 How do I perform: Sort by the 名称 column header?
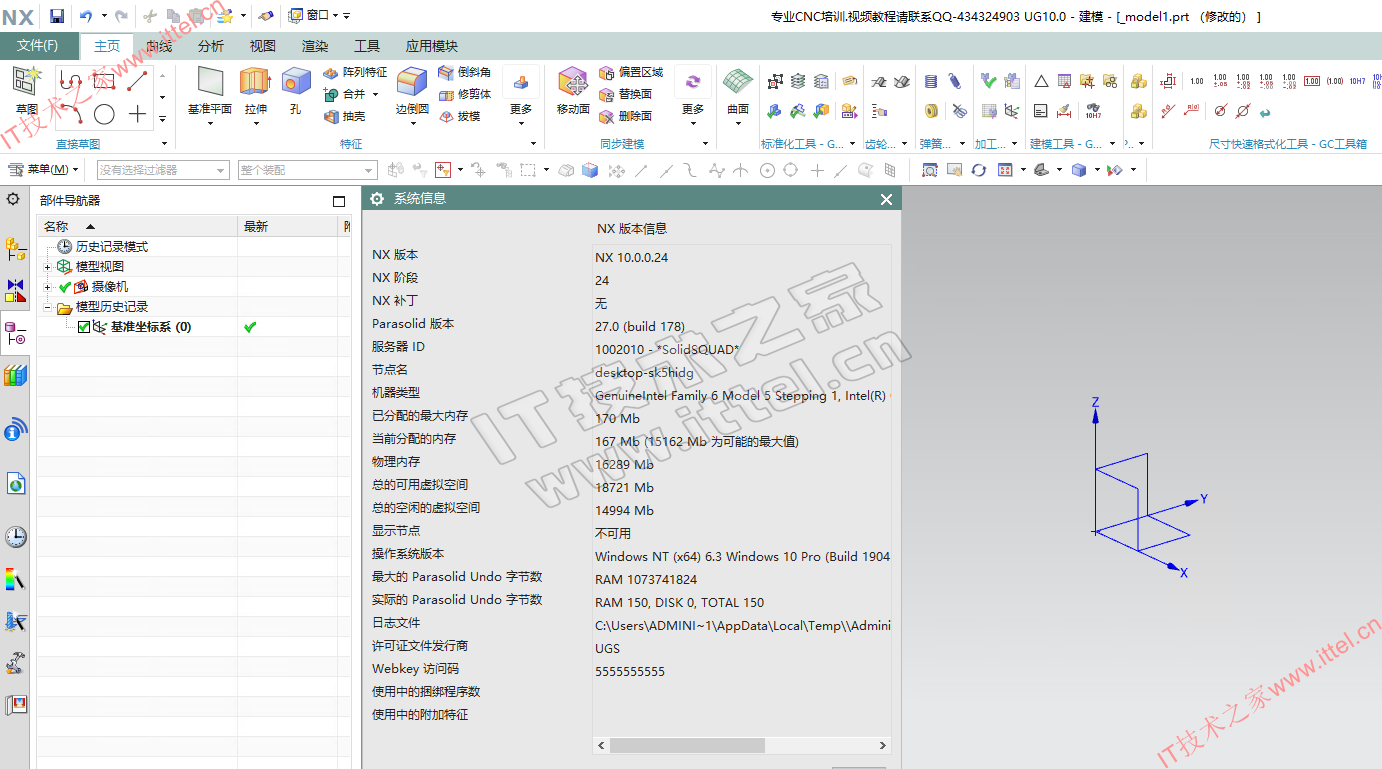pos(138,227)
